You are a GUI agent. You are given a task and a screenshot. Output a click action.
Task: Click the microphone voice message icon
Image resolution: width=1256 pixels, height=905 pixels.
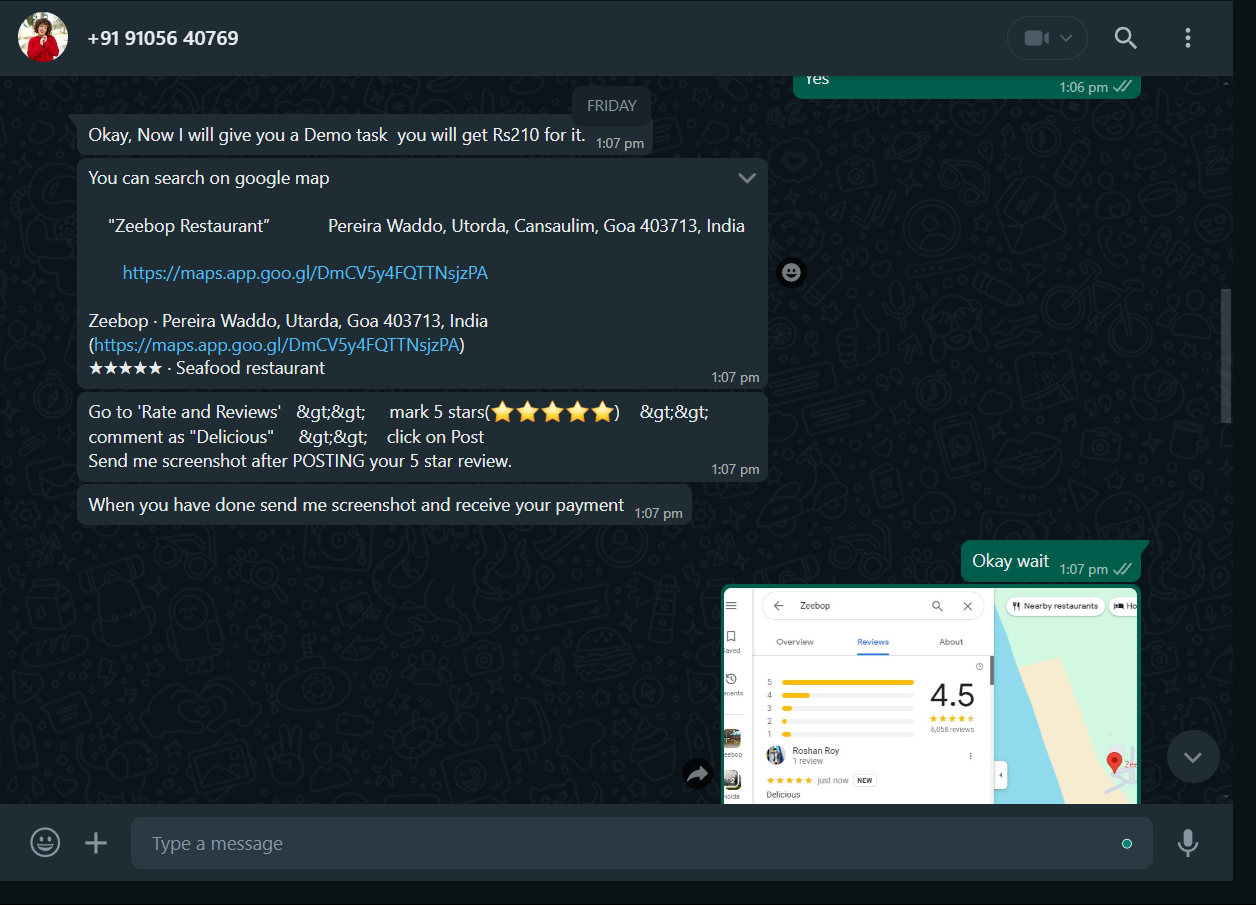point(1188,843)
